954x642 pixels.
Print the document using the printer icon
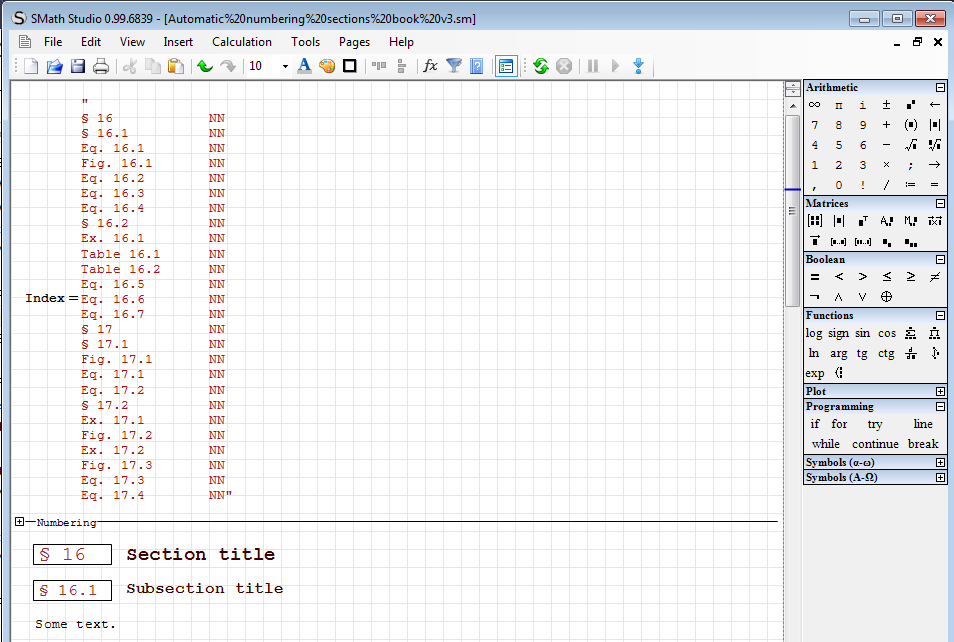click(101, 66)
